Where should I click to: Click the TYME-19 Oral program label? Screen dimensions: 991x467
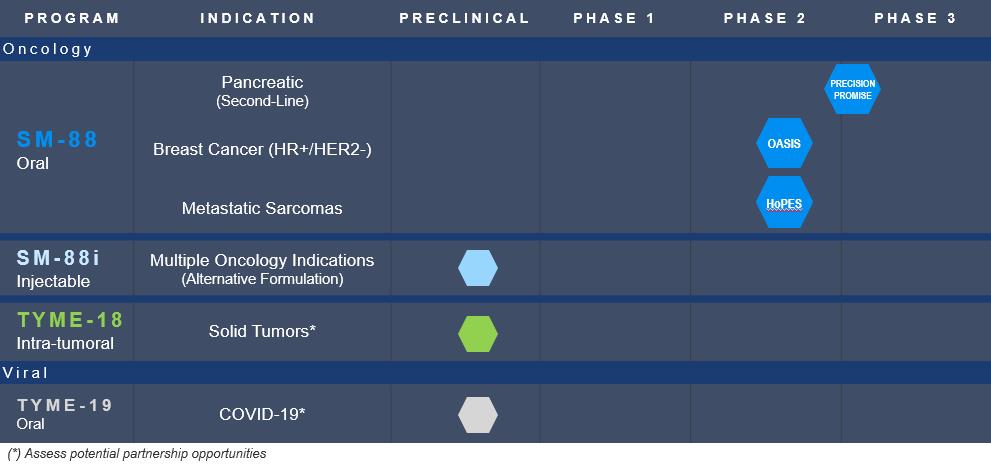pyautogui.click(x=65, y=413)
